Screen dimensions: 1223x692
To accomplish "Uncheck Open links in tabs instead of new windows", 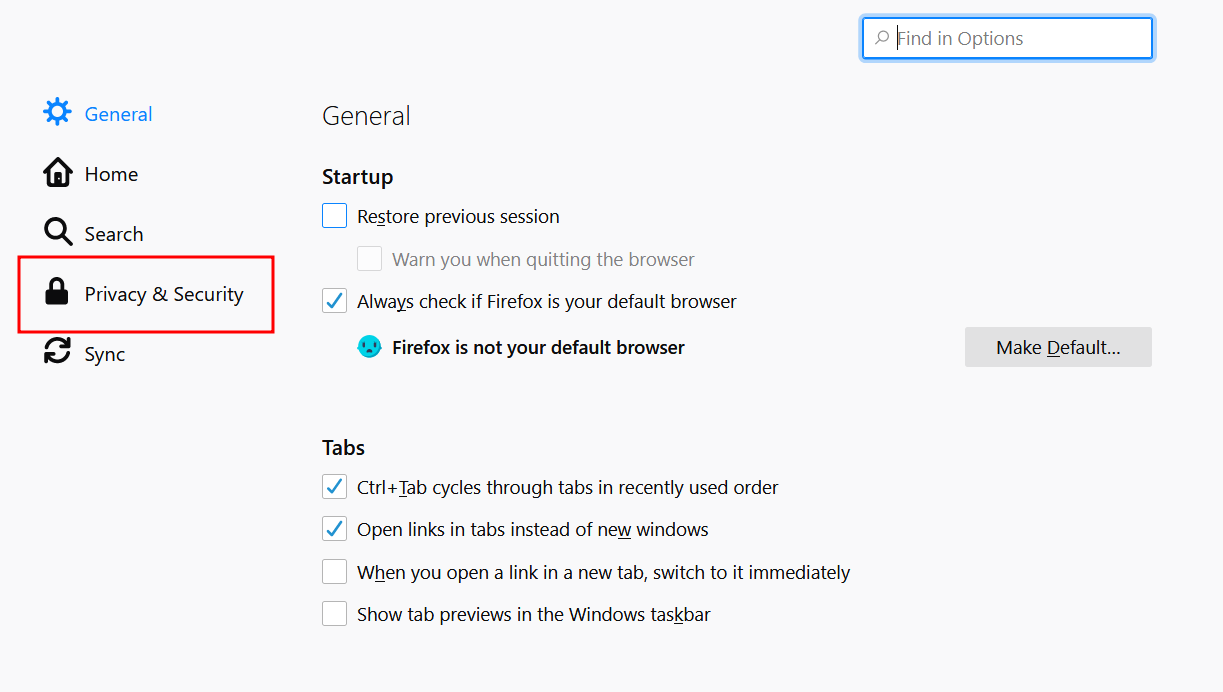I will coord(334,529).
